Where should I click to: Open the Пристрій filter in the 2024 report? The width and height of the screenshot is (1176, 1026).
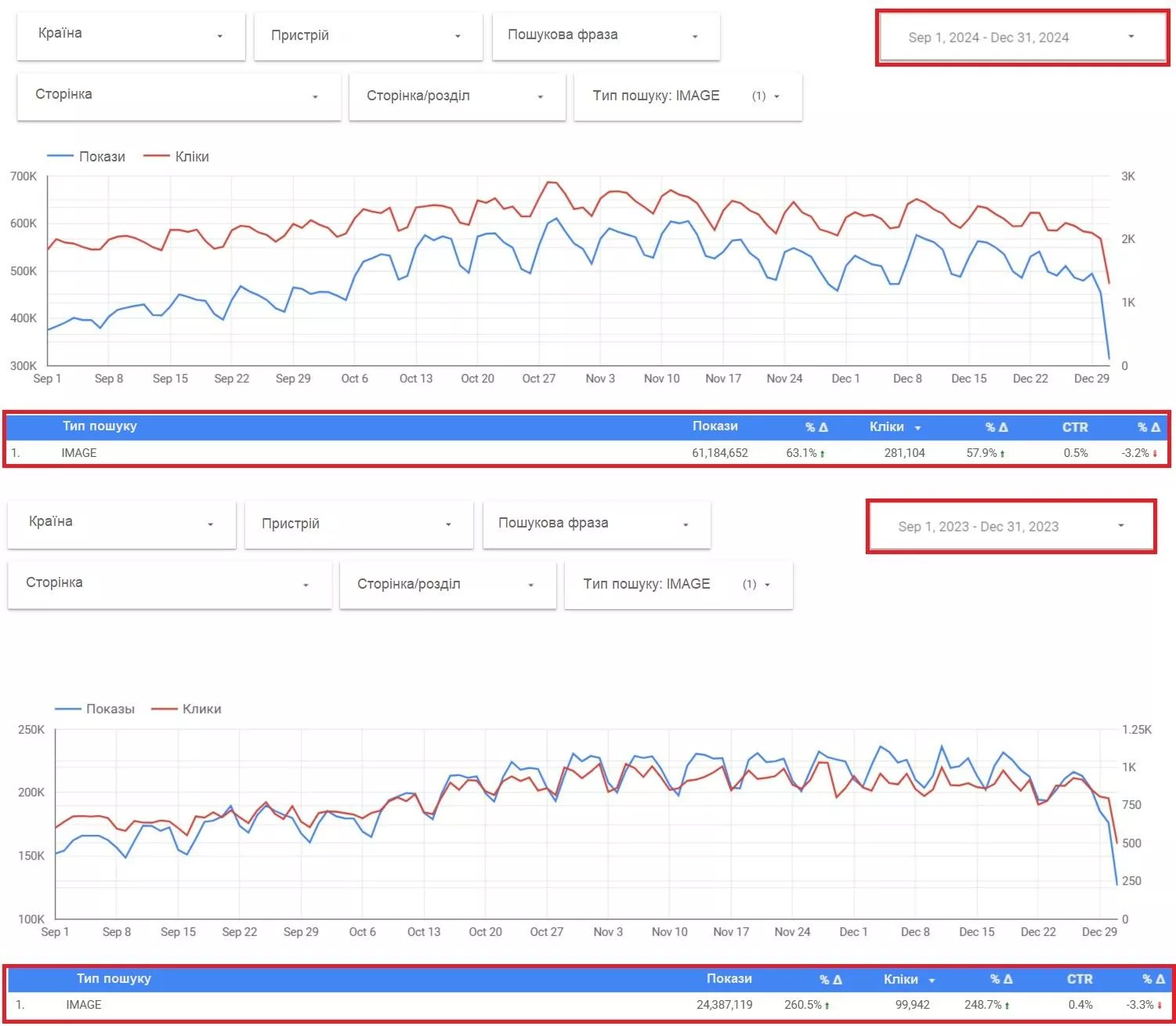368,35
